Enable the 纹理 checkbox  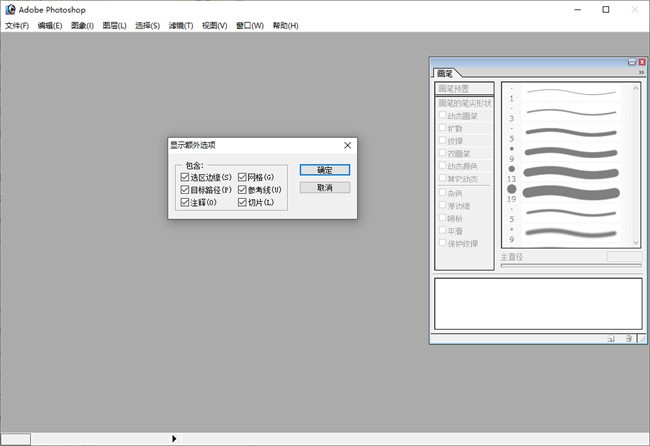(x=442, y=140)
